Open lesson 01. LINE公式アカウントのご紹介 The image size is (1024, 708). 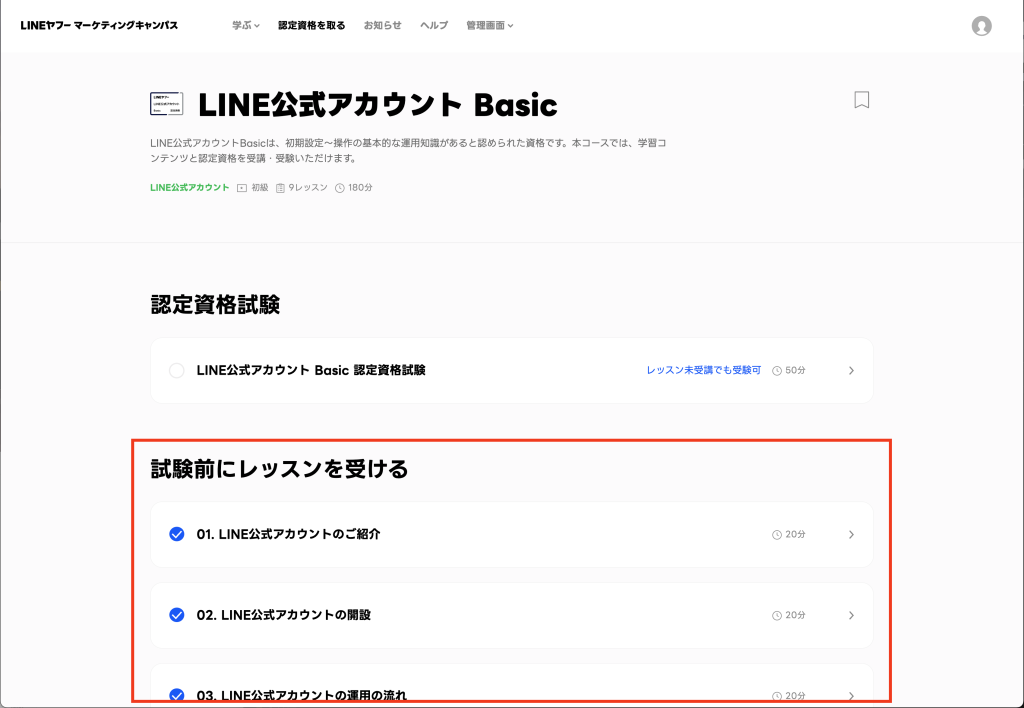click(x=289, y=535)
